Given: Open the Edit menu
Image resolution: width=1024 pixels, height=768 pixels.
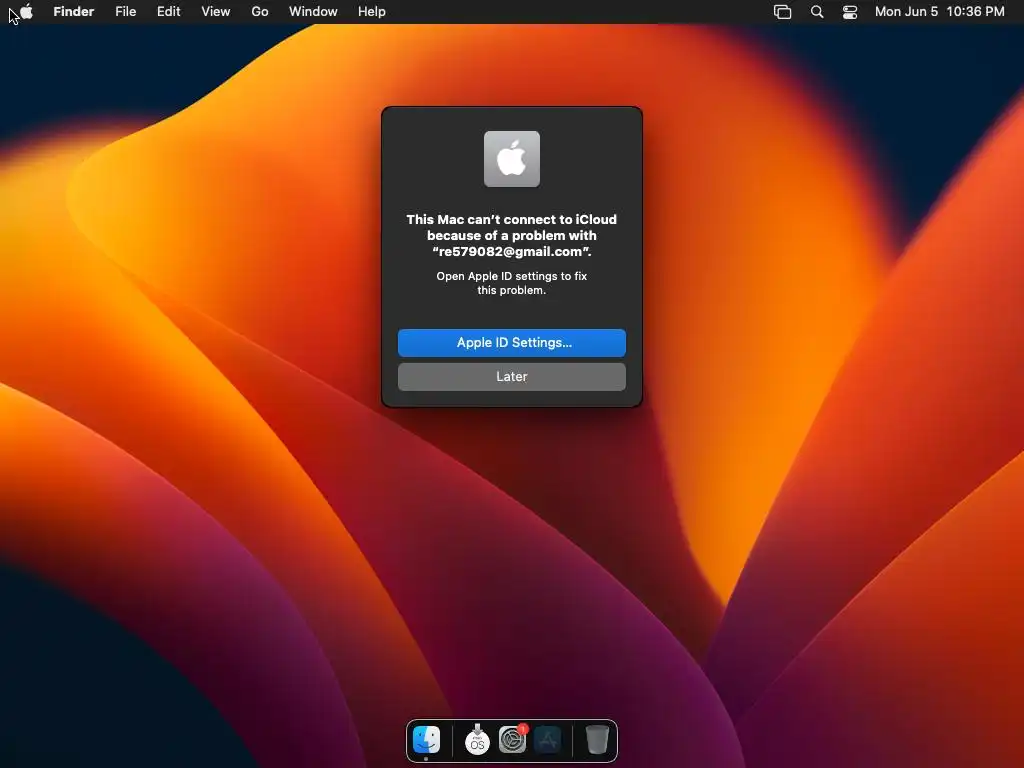Looking at the screenshot, I should (168, 12).
